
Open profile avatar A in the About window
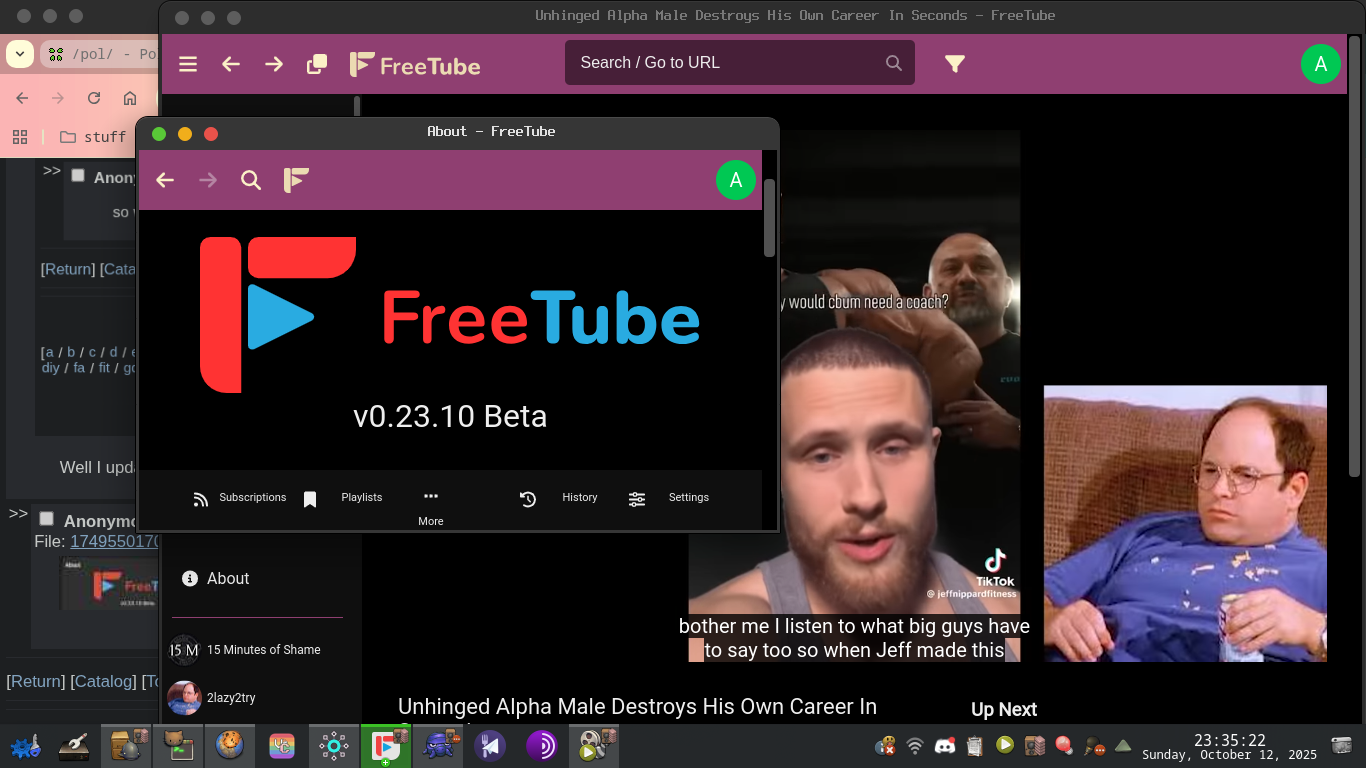(x=736, y=180)
